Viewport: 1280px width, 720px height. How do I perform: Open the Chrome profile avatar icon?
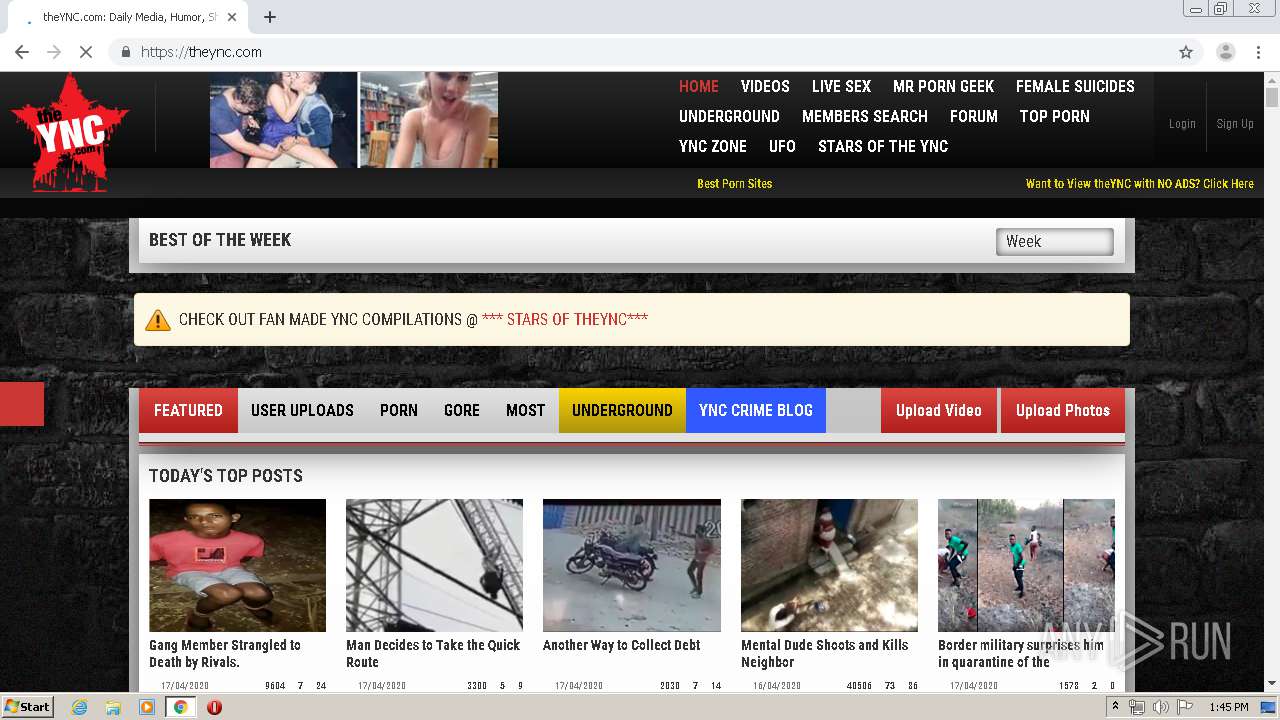click(x=1225, y=52)
